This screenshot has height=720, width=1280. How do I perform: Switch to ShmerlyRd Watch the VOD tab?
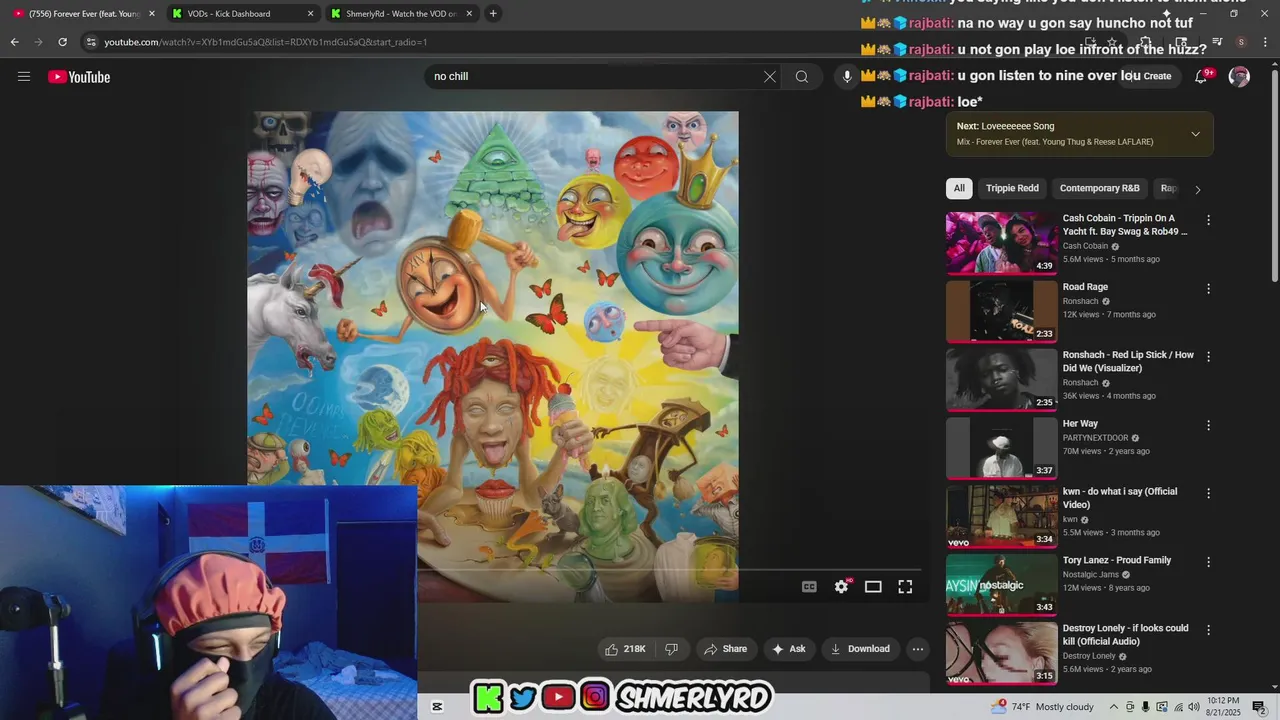click(x=400, y=14)
